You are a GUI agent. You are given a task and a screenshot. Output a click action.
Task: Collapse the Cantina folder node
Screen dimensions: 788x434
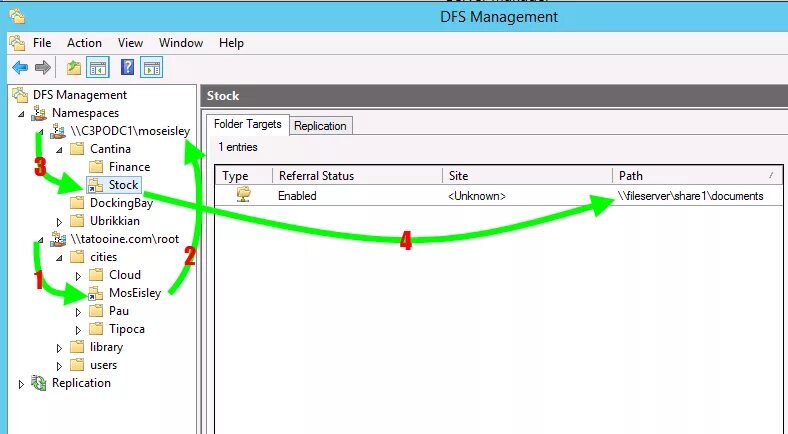click(59, 150)
